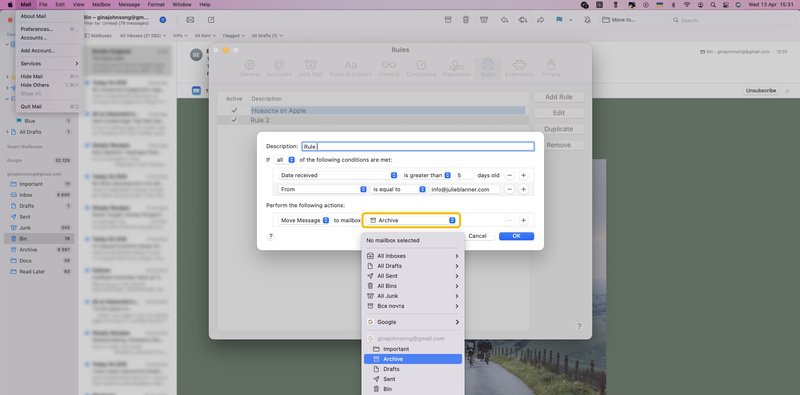Image resolution: width=800 pixels, height=395 pixels.
Task: Click the trash Delete icon in toolbar
Action: point(466,20)
